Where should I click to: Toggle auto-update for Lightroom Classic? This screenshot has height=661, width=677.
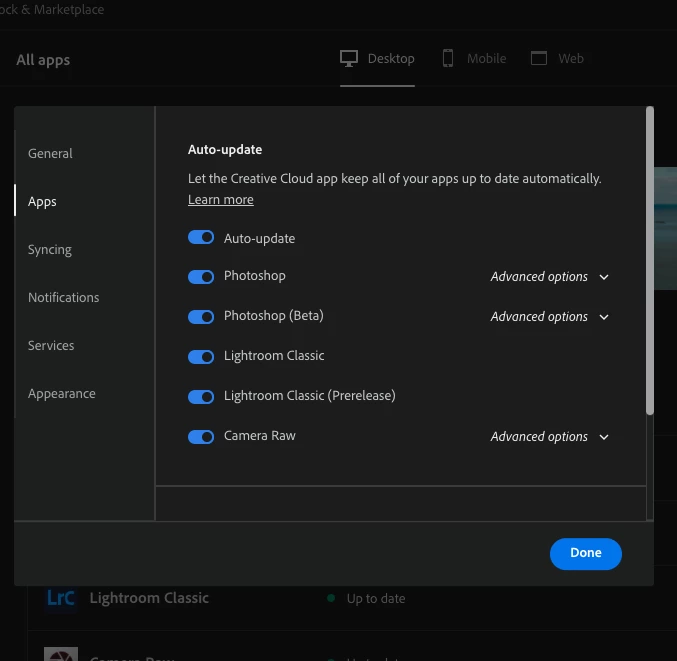point(201,357)
